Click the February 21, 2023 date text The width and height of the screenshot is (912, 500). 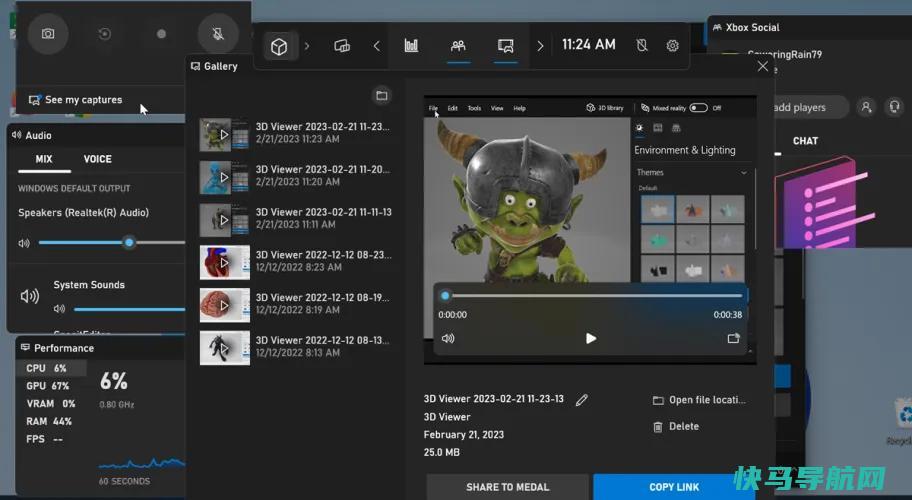464,435
